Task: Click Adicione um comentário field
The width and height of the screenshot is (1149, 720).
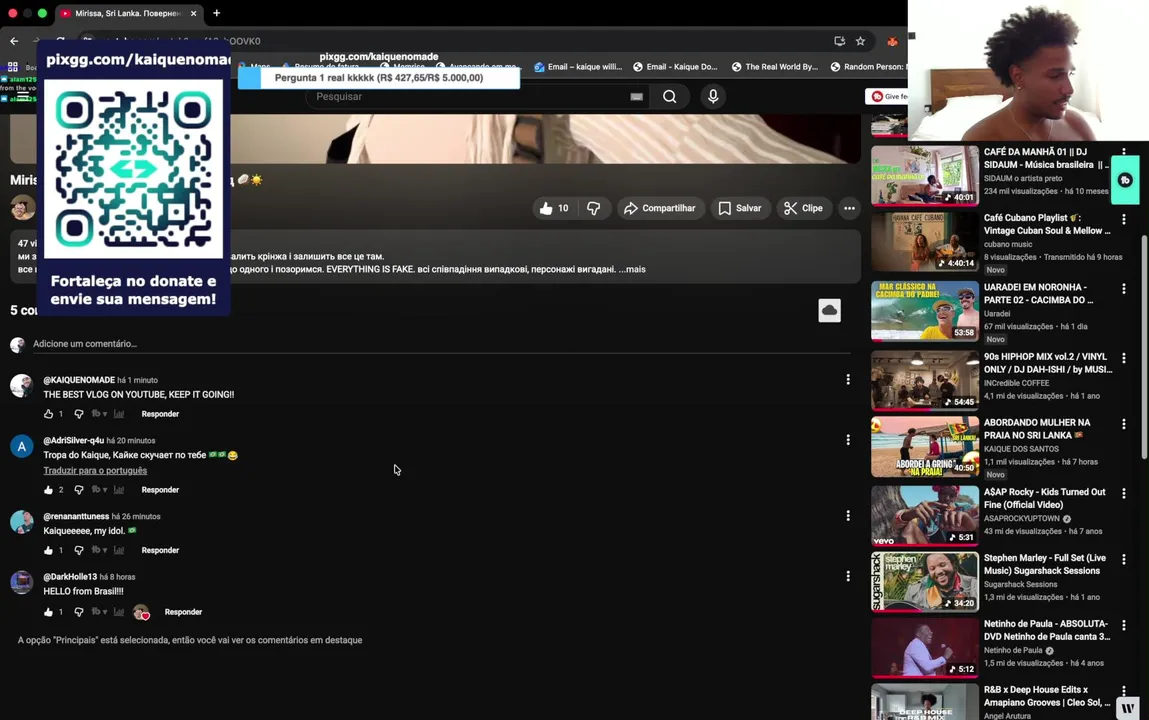Action: pyautogui.click(x=440, y=344)
